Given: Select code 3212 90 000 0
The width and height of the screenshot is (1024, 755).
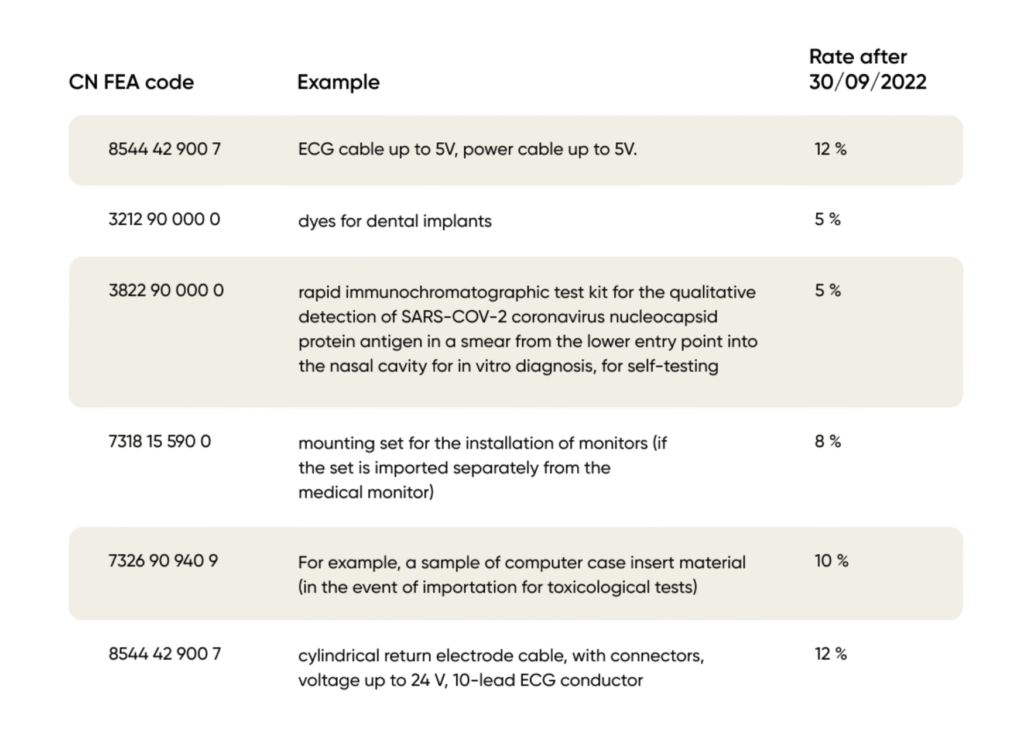Looking at the screenshot, I should click(x=164, y=219).
